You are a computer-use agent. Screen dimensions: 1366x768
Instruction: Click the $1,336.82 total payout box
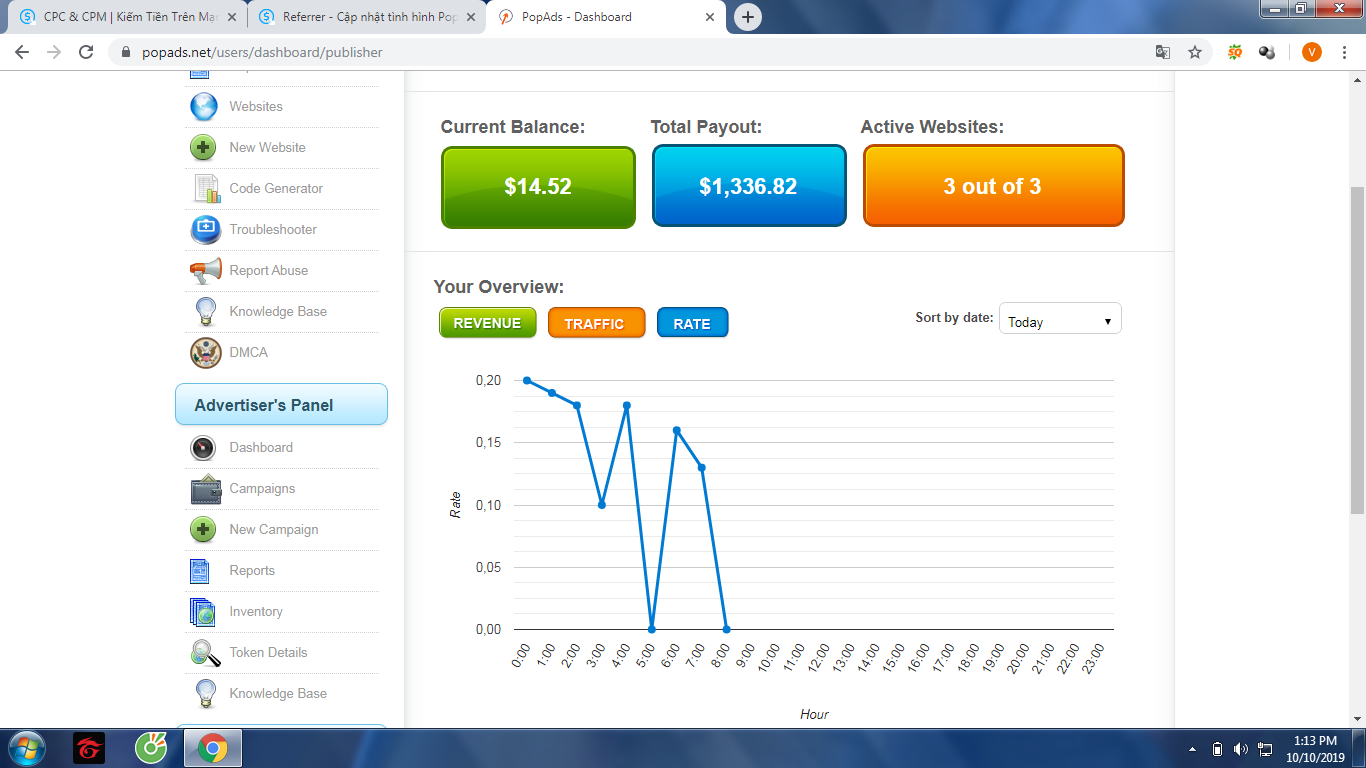point(749,187)
